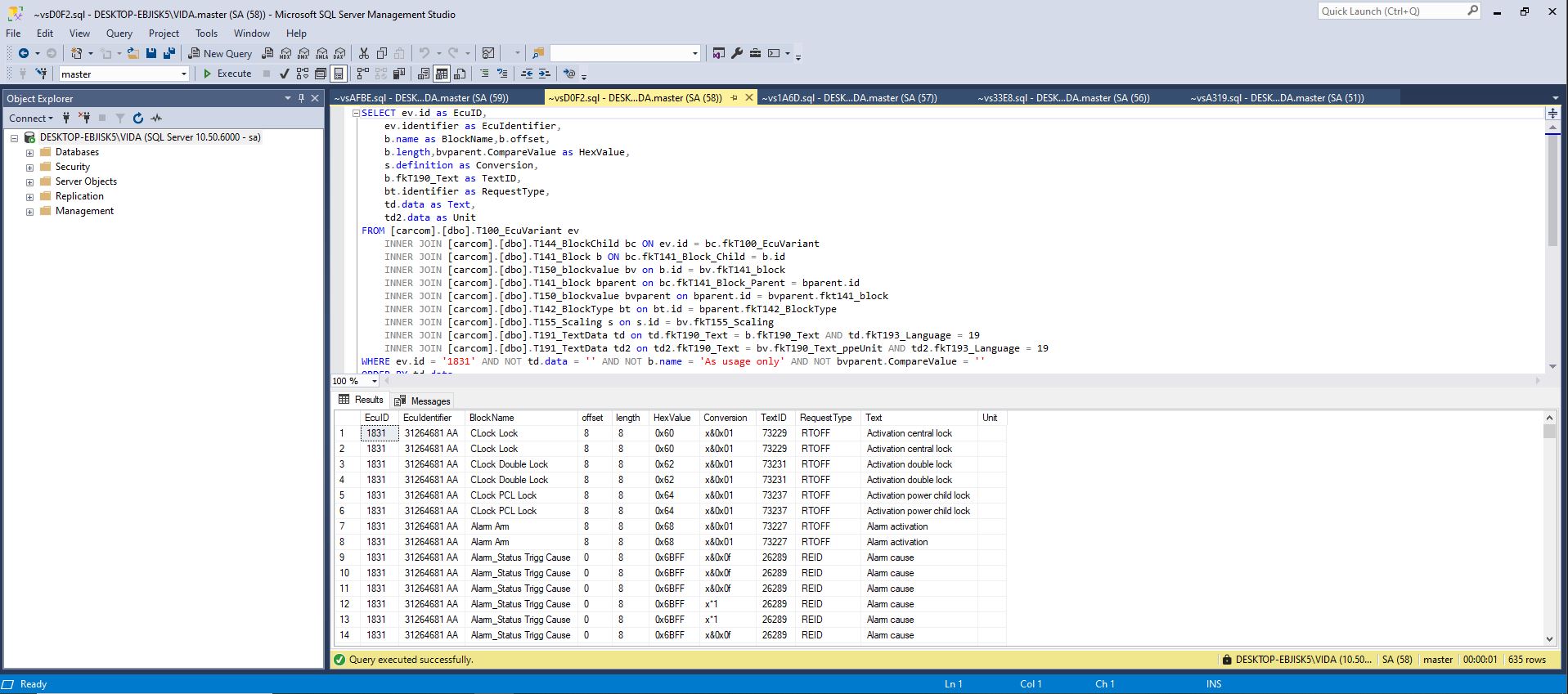The width and height of the screenshot is (1568, 694).
Task: Click the Navigate Backward arrow icon
Action: coord(24,53)
